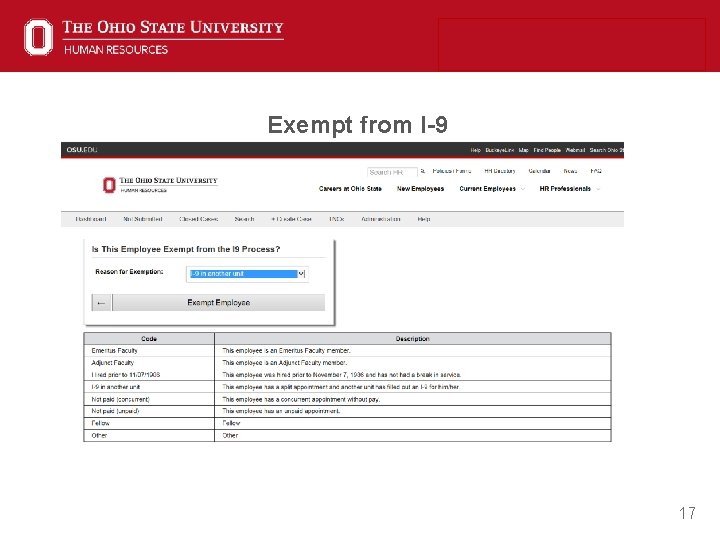
Task: Click the Code column header
Action: pos(149,339)
